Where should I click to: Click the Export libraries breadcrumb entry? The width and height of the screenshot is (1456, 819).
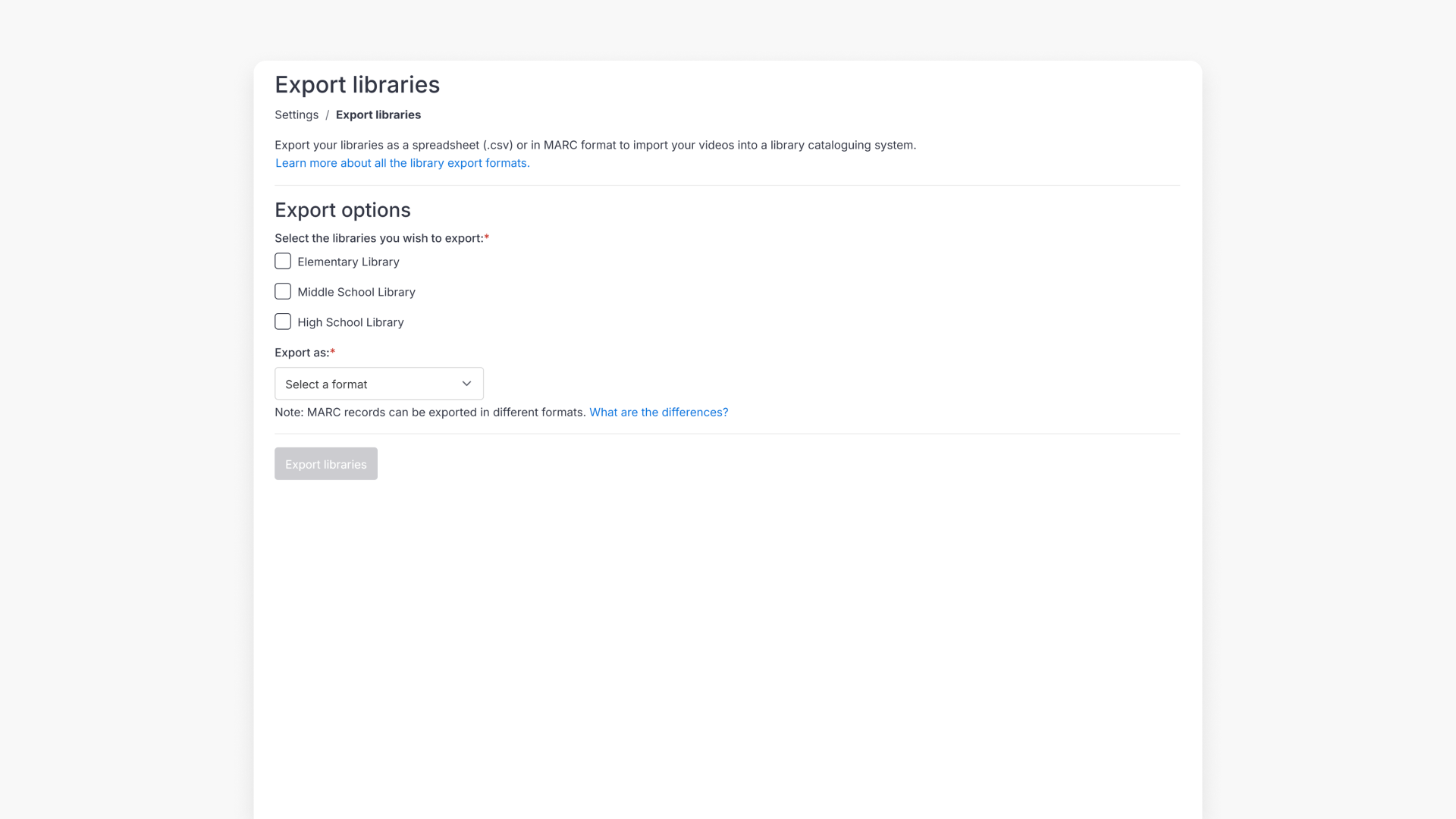click(378, 115)
